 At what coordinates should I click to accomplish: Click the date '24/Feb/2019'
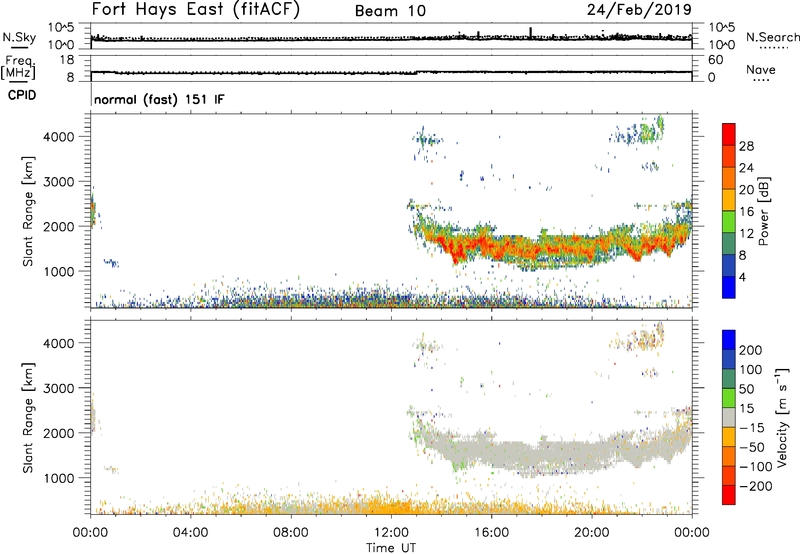(x=639, y=9)
